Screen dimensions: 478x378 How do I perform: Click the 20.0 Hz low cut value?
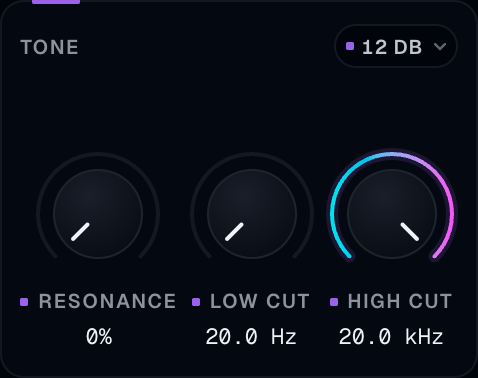251,337
